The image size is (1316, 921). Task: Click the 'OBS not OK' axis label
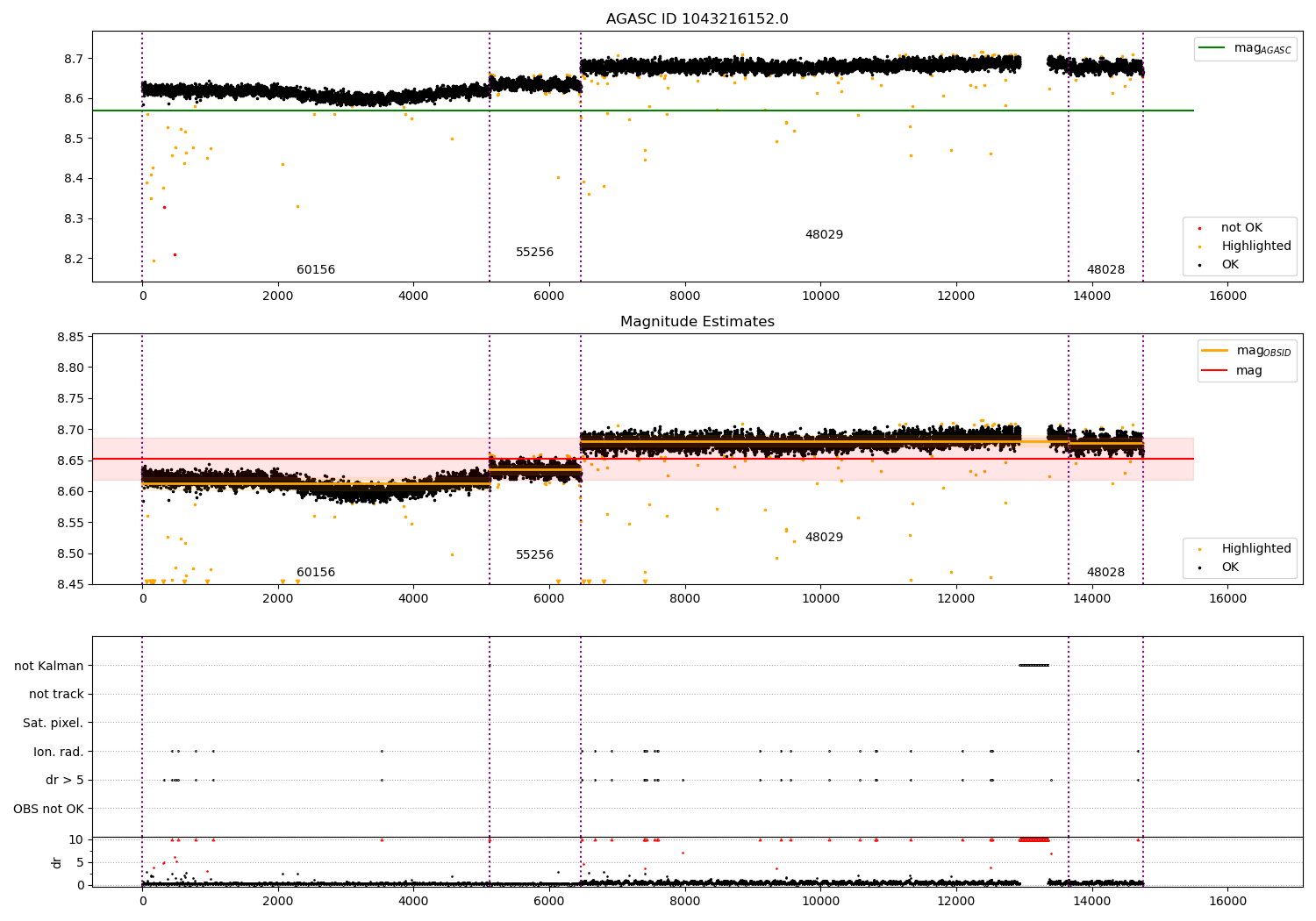coord(49,809)
